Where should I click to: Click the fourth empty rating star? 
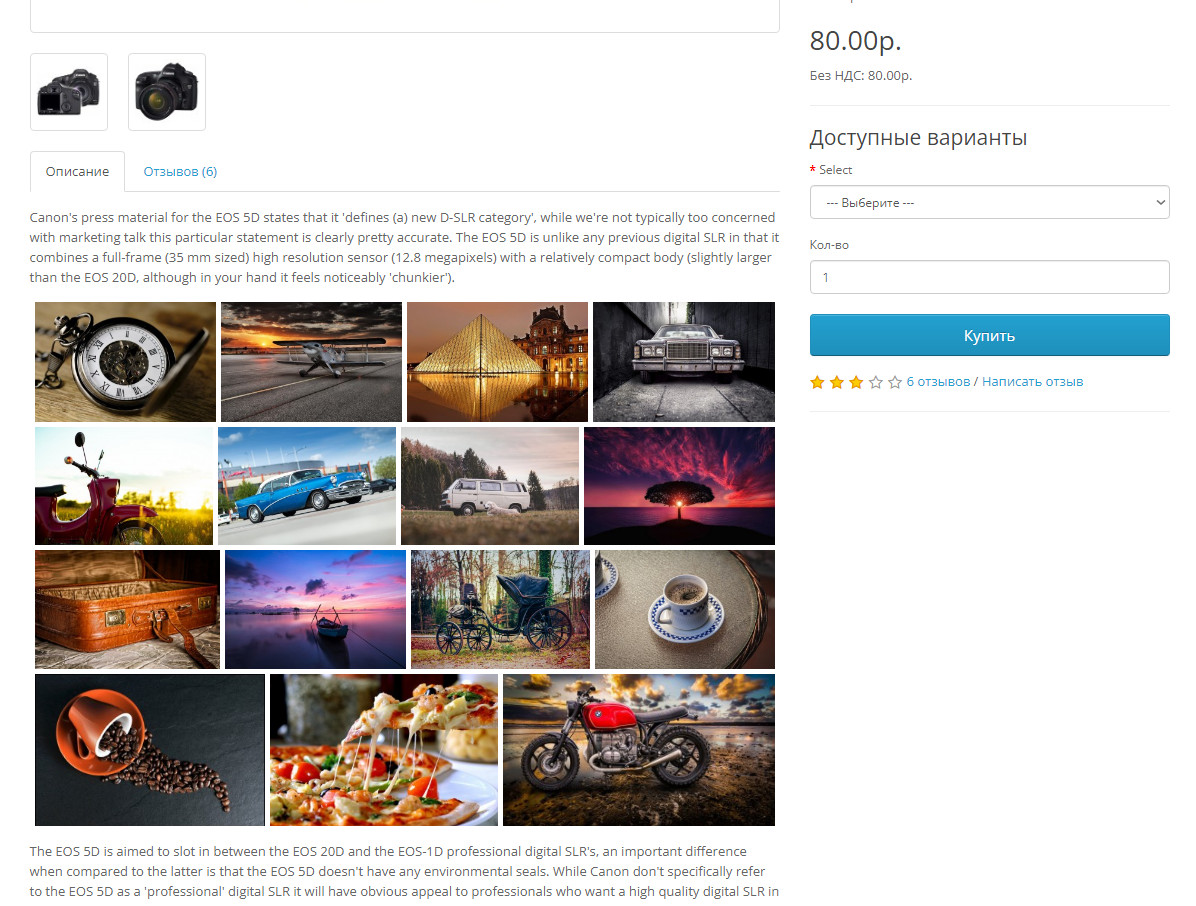tap(876, 382)
